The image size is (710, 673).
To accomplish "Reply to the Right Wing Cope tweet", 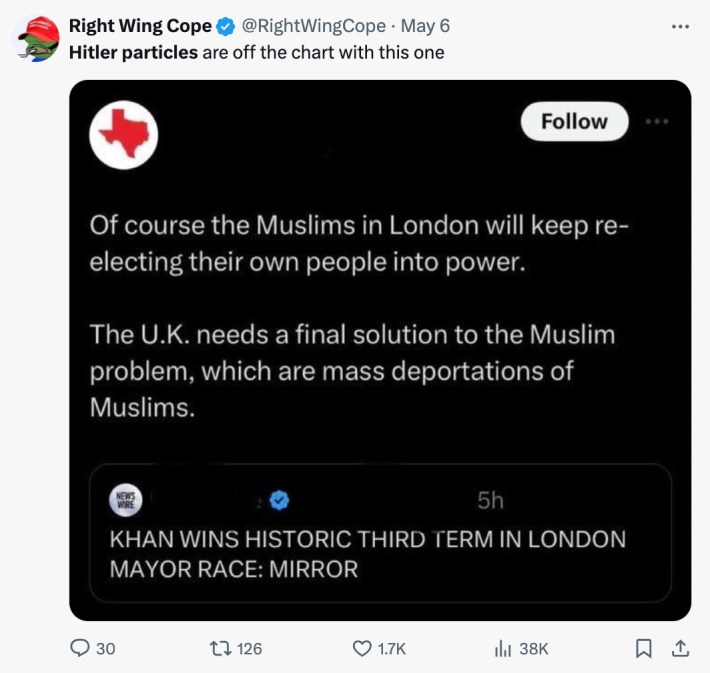I will pos(79,648).
